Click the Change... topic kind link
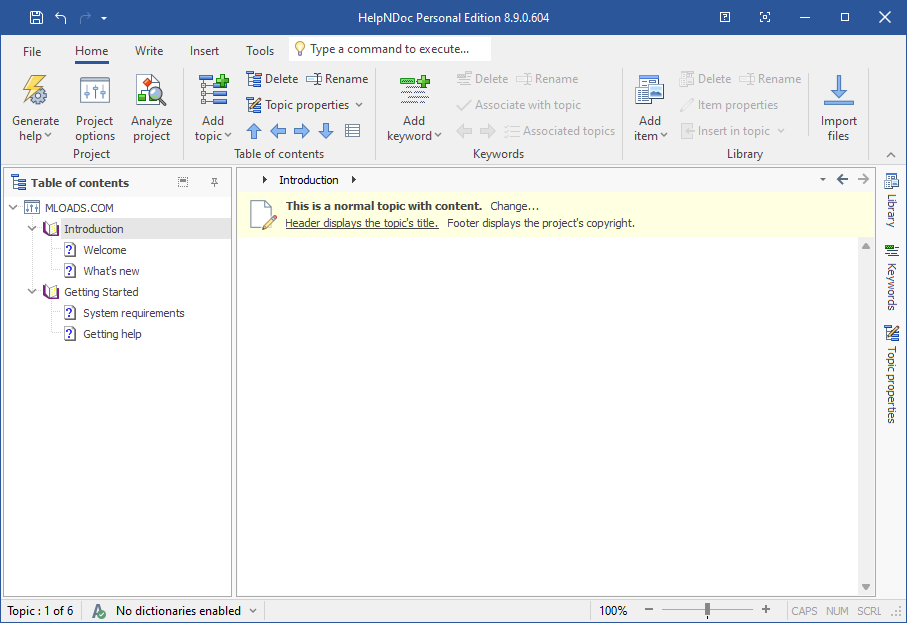907x623 pixels. (x=514, y=206)
